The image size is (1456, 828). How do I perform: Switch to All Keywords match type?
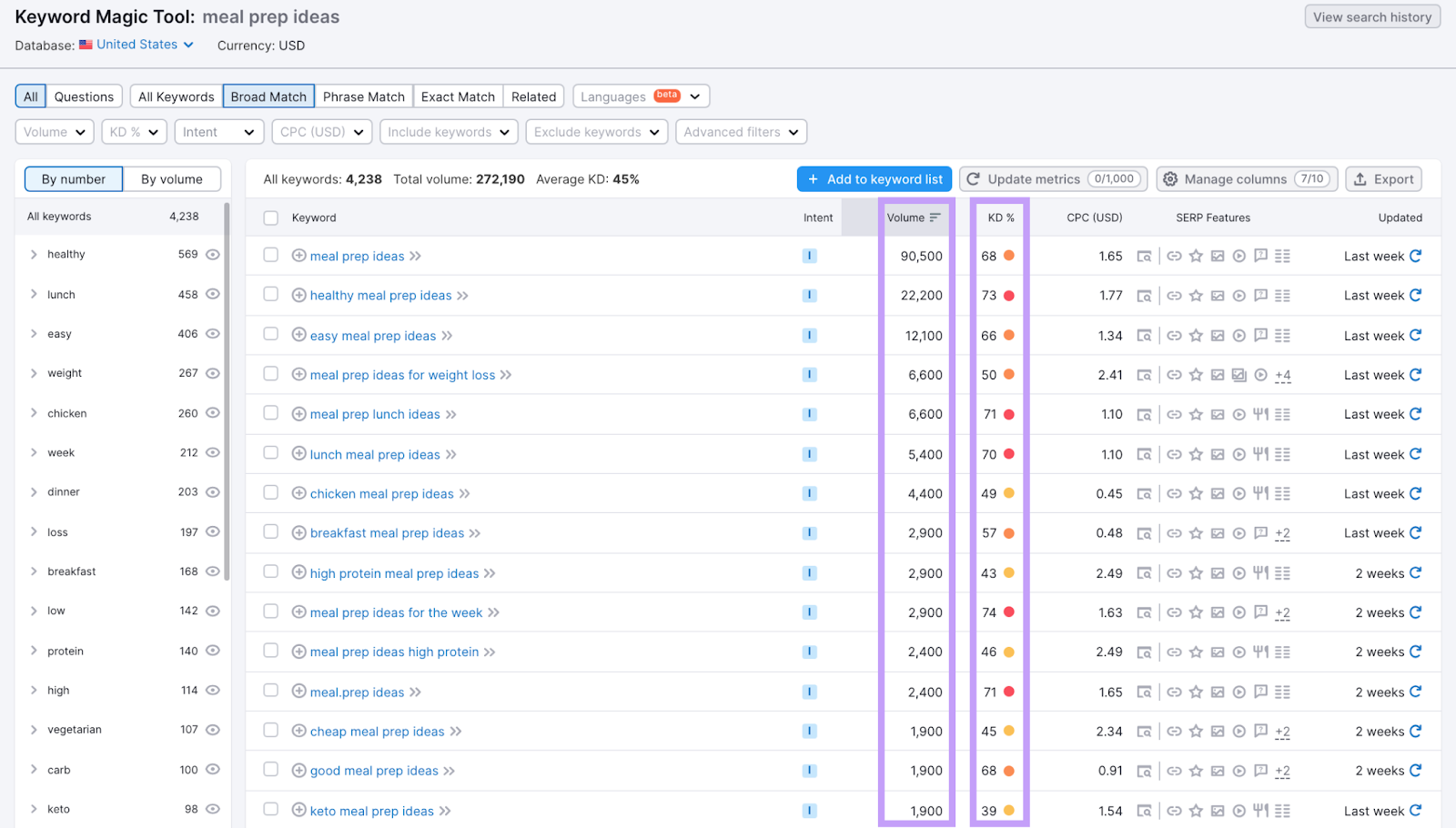177,96
